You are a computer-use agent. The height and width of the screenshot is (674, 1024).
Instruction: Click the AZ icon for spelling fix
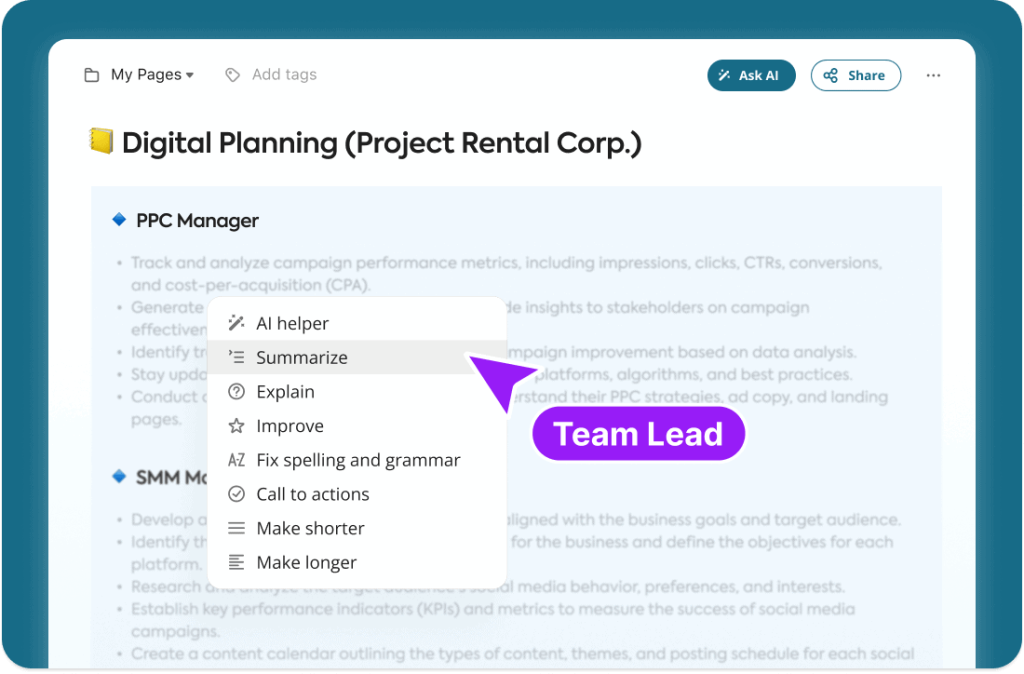pos(236,460)
